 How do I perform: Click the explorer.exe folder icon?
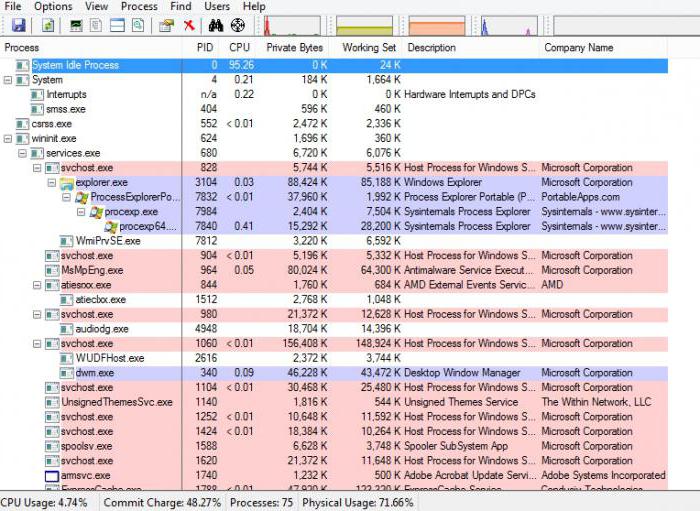(x=67, y=183)
